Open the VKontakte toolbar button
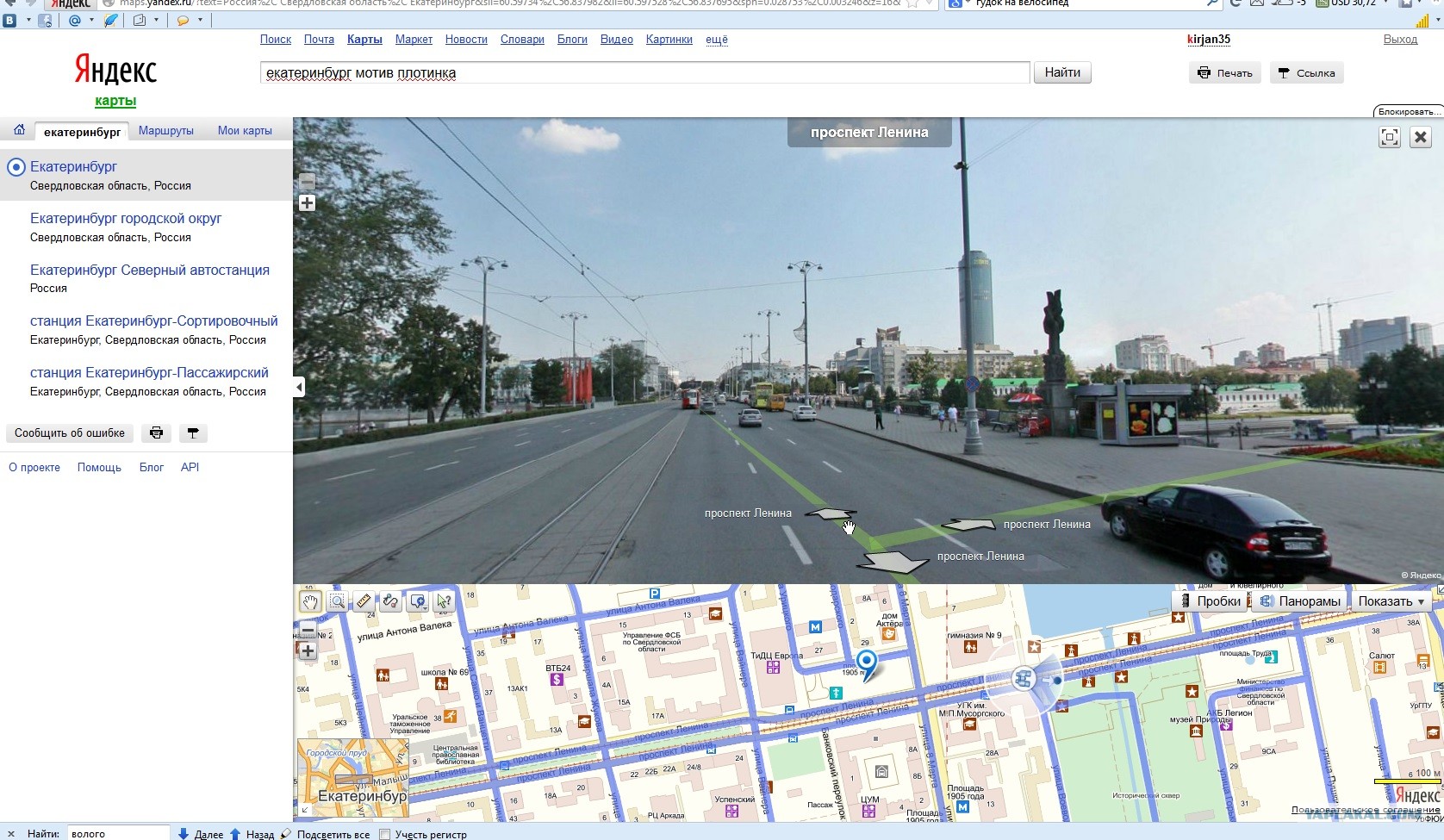Viewport: 1444px width, 840px height. 10,20
